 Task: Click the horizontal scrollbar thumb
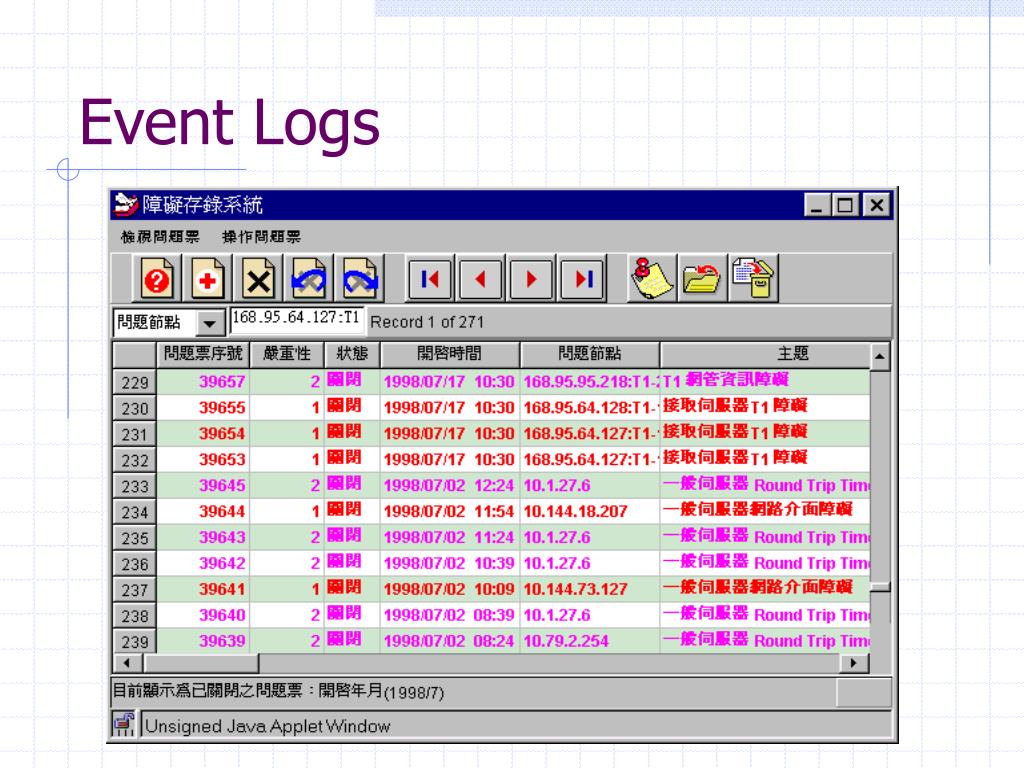click(x=201, y=663)
